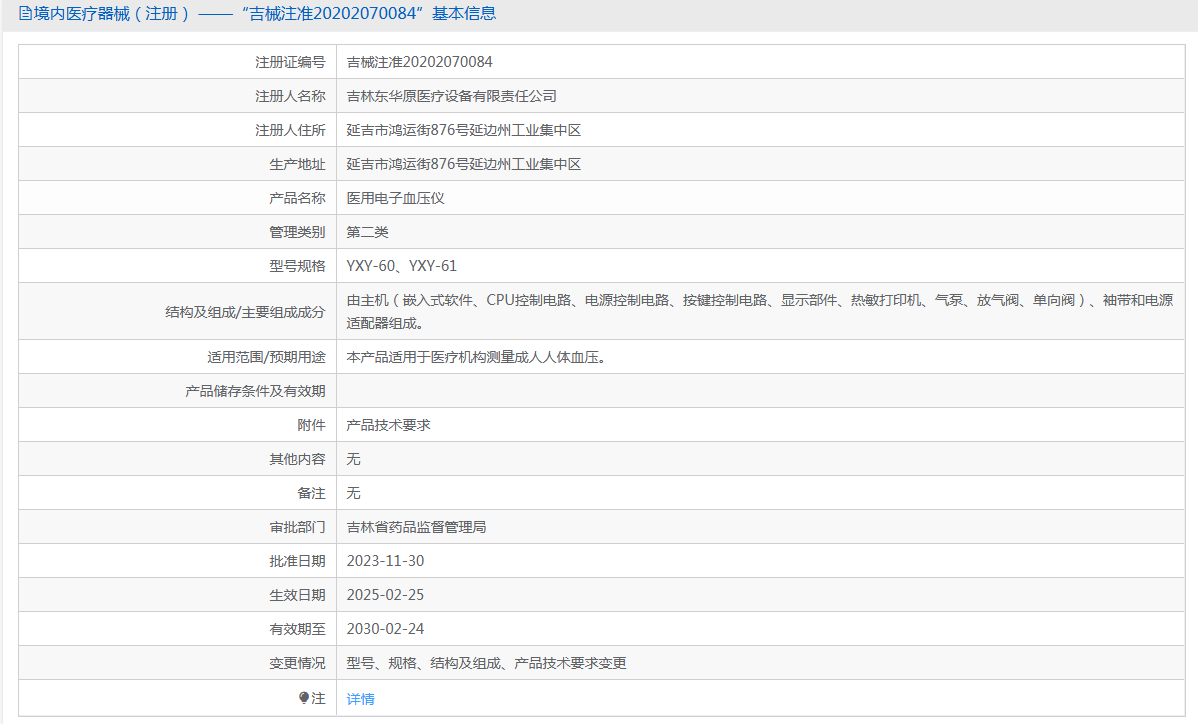
Task: Click the 无 value in 其他内容 row
Action: (354, 459)
